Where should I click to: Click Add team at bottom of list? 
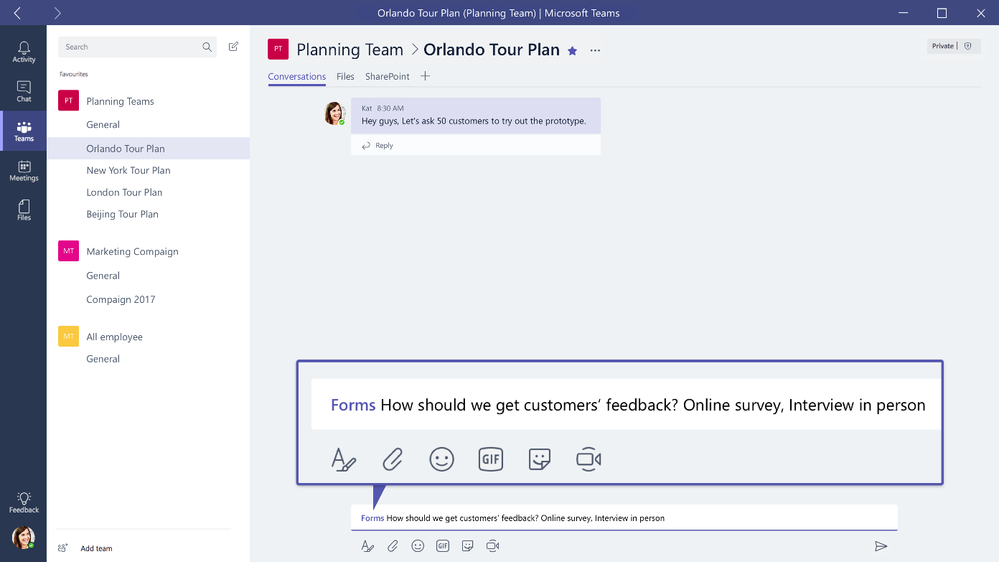click(x=96, y=548)
